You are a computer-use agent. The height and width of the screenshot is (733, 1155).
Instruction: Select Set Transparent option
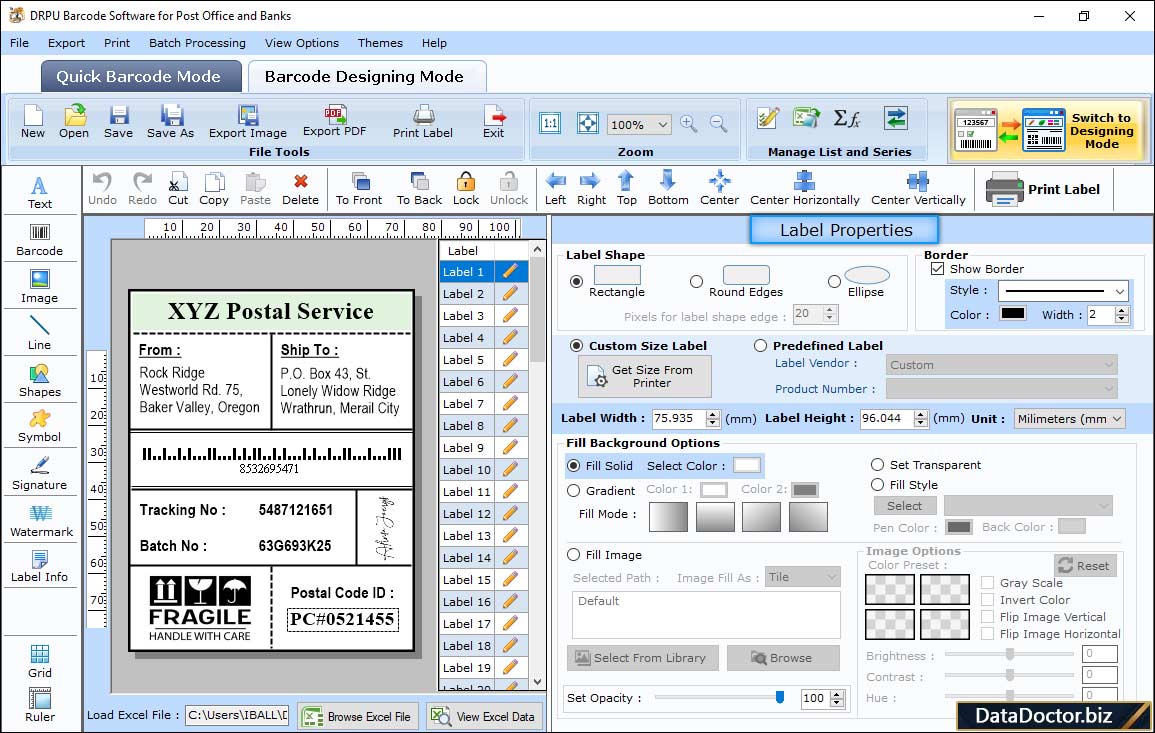point(877,465)
